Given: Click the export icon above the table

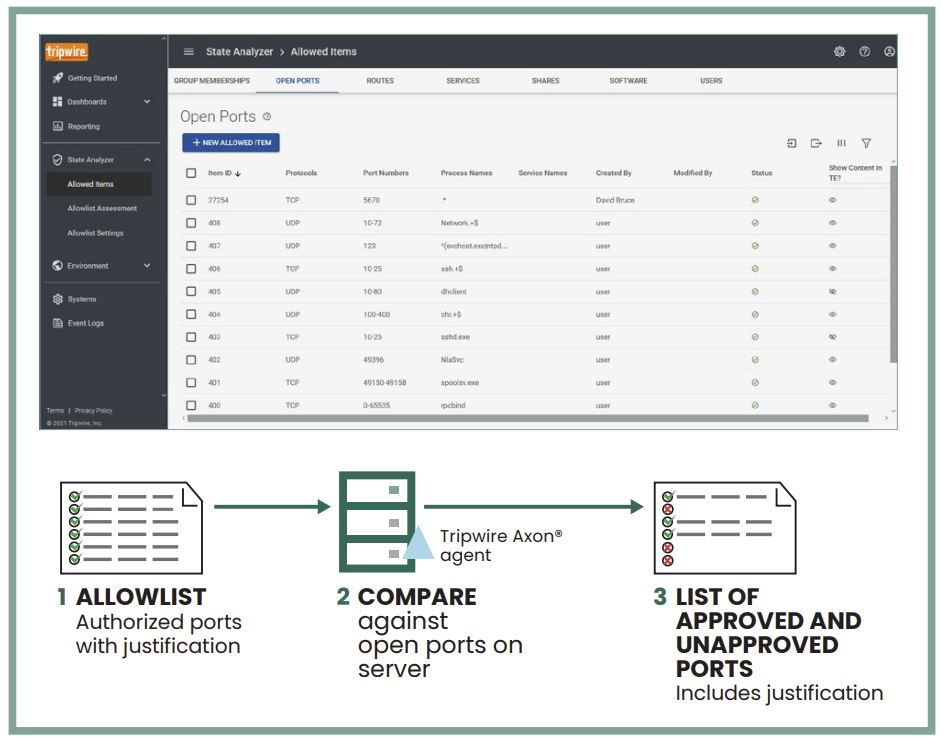Looking at the screenshot, I should coord(816,143).
